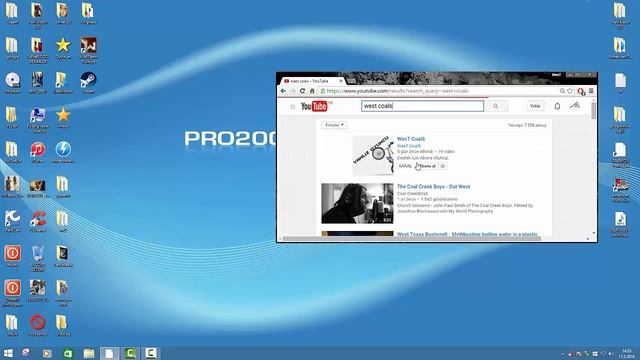Open the YouTube guide hamburger menu
Screen dimensions: 640x360
292,107
